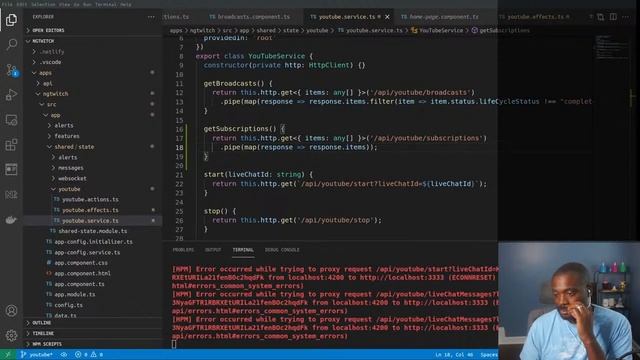Image resolution: width=640 pixels, height=360 pixels.
Task: Click the split editor icon
Action: 613,17
